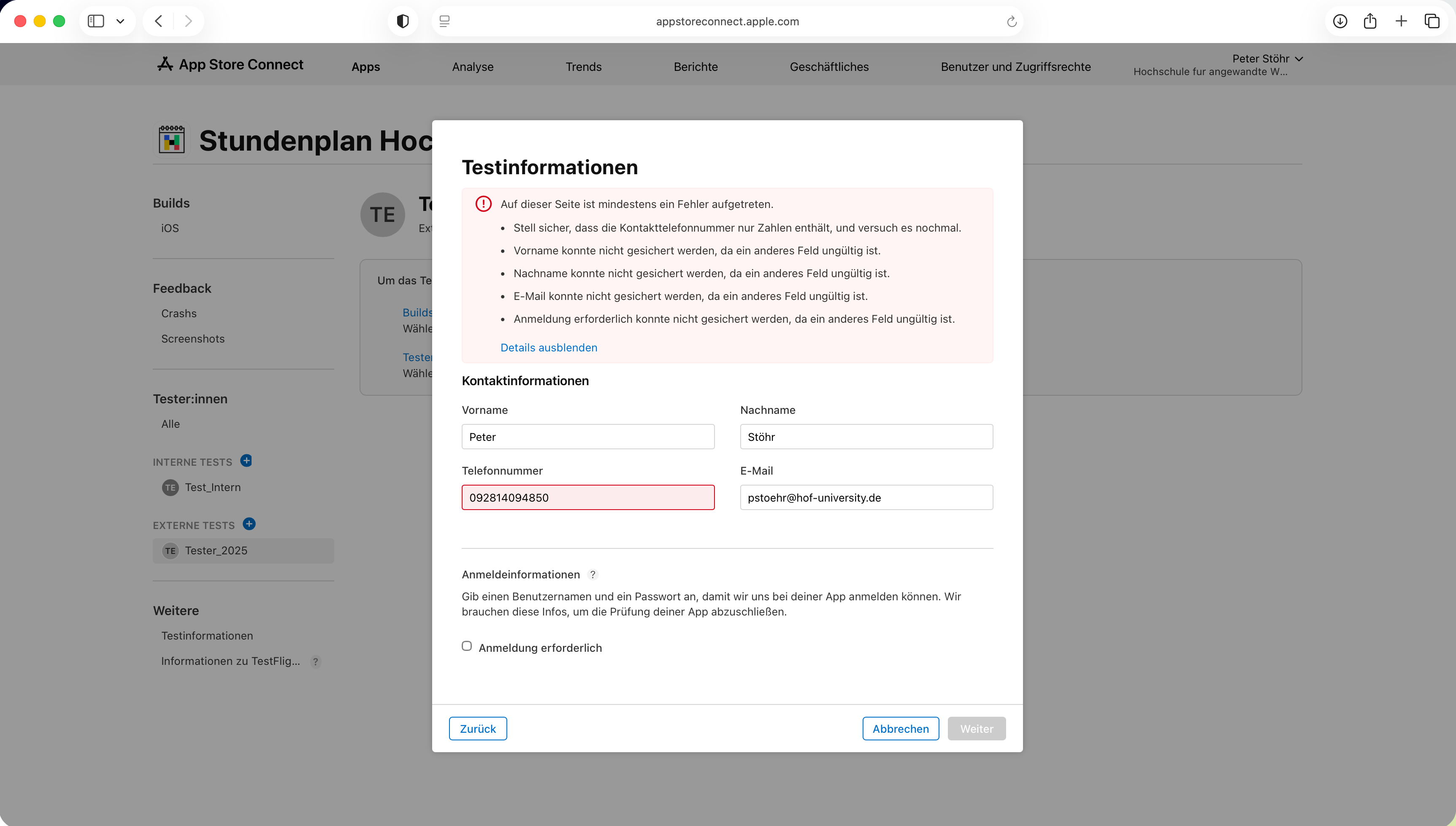Collapse errors via Details ausblenden
Viewport: 1456px width, 826px height.
(548, 347)
